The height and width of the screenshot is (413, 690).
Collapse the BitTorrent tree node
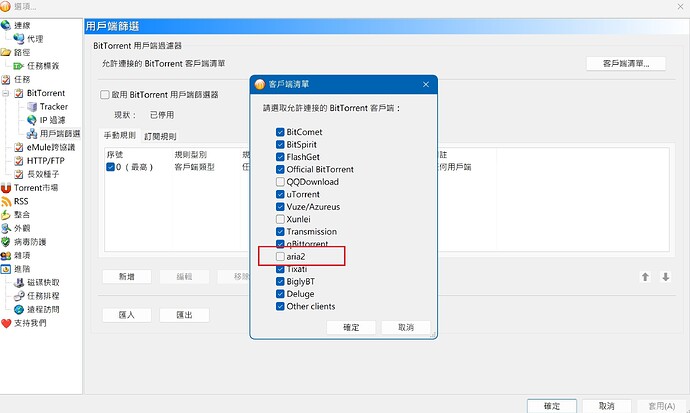6,93
